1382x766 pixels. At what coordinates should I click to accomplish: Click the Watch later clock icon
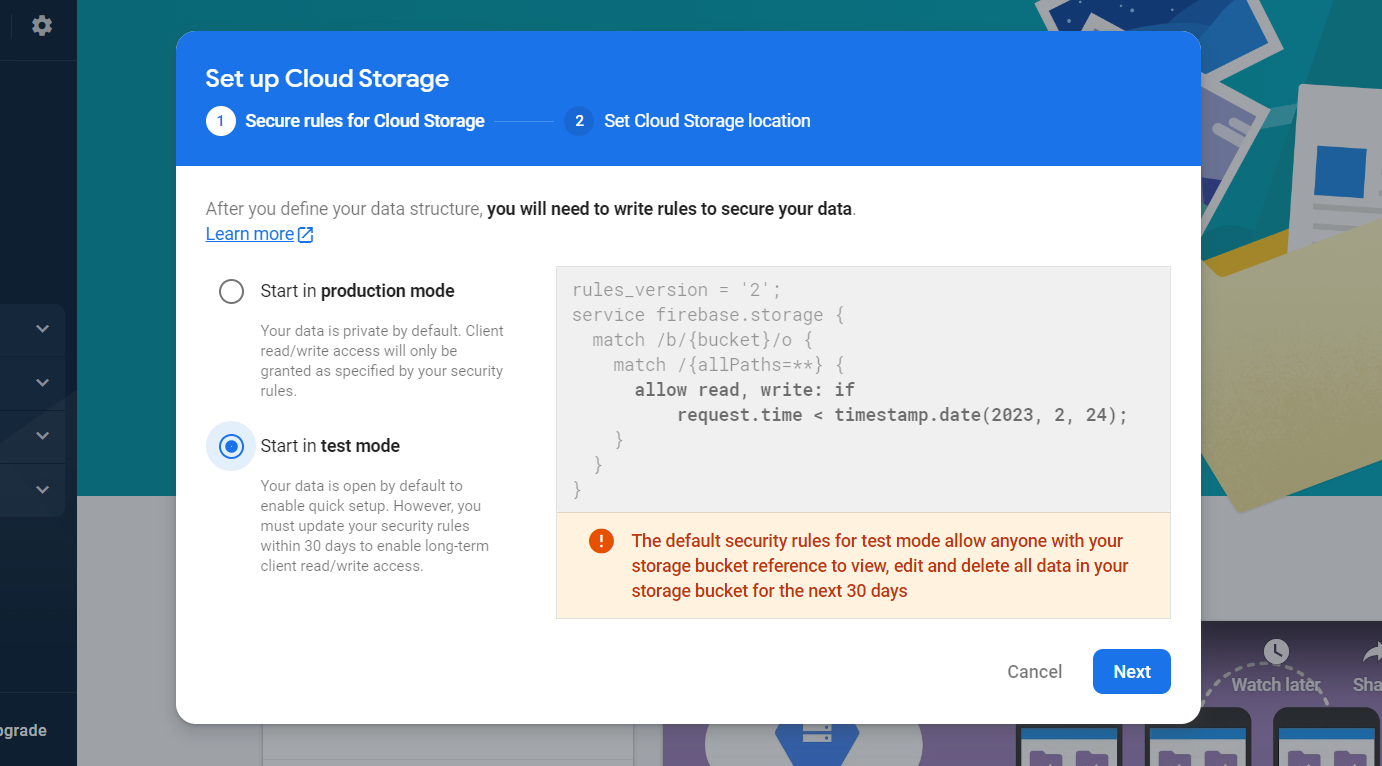(x=1276, y=652)
